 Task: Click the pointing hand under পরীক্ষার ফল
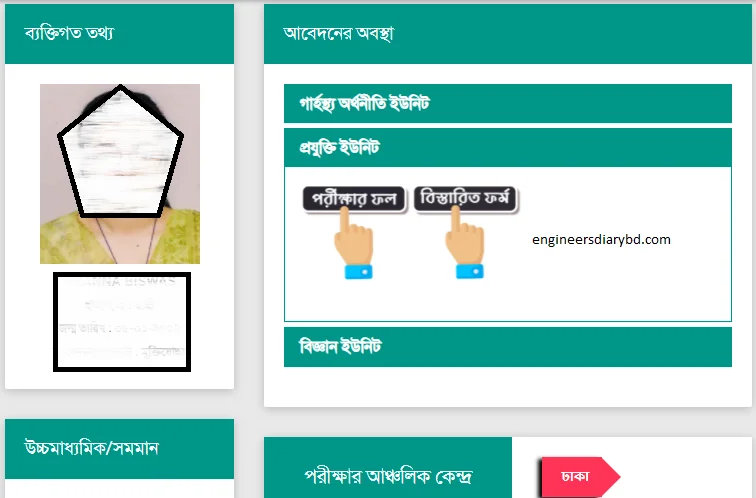point(353,242)
